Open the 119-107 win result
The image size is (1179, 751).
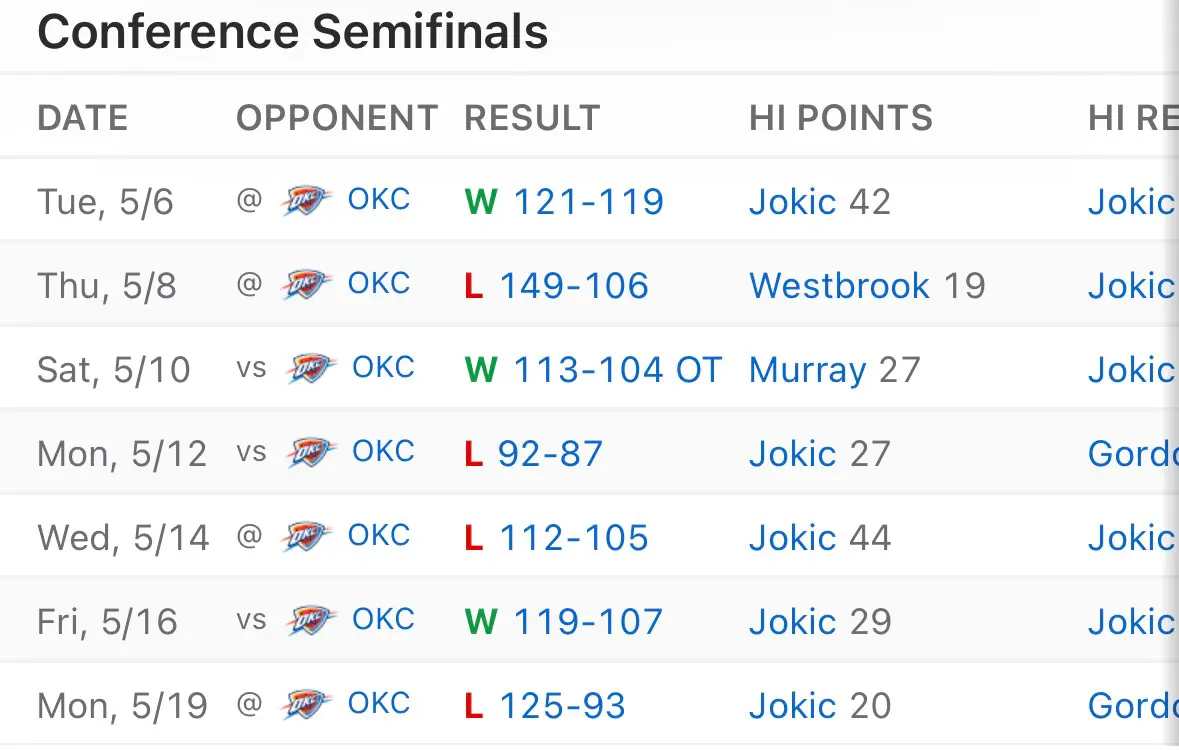click(x=588, y=622)
